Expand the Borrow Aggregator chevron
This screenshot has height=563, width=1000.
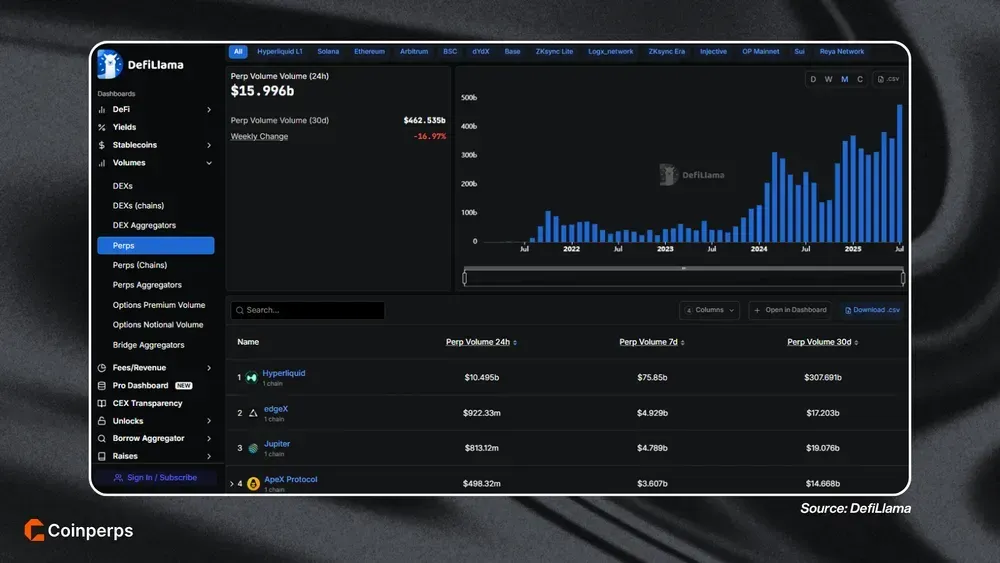click(x=209, y=439)
